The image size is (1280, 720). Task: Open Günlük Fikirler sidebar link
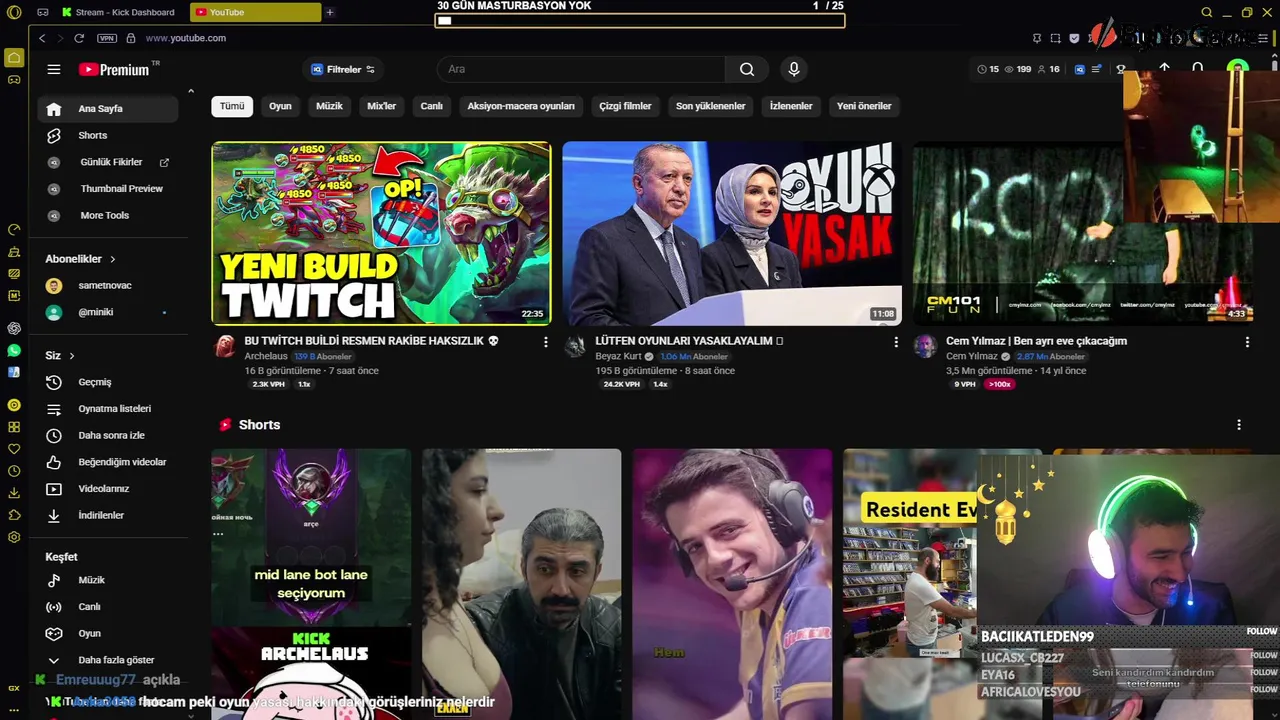pos(108,162)
